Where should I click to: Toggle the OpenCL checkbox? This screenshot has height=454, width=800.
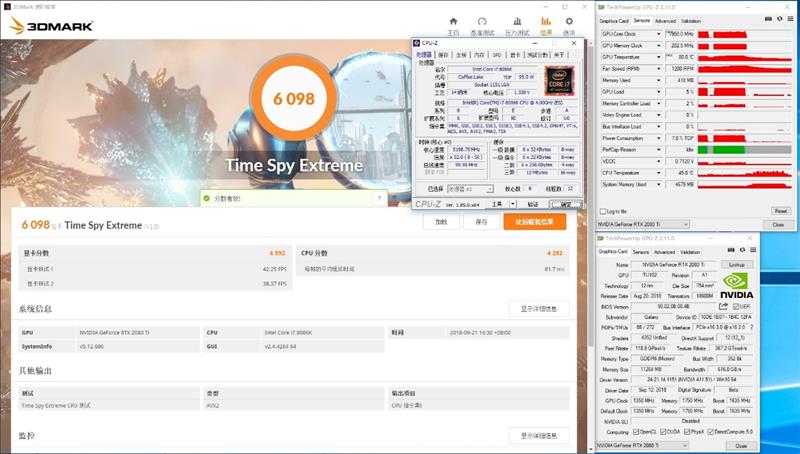pos(636,432)
